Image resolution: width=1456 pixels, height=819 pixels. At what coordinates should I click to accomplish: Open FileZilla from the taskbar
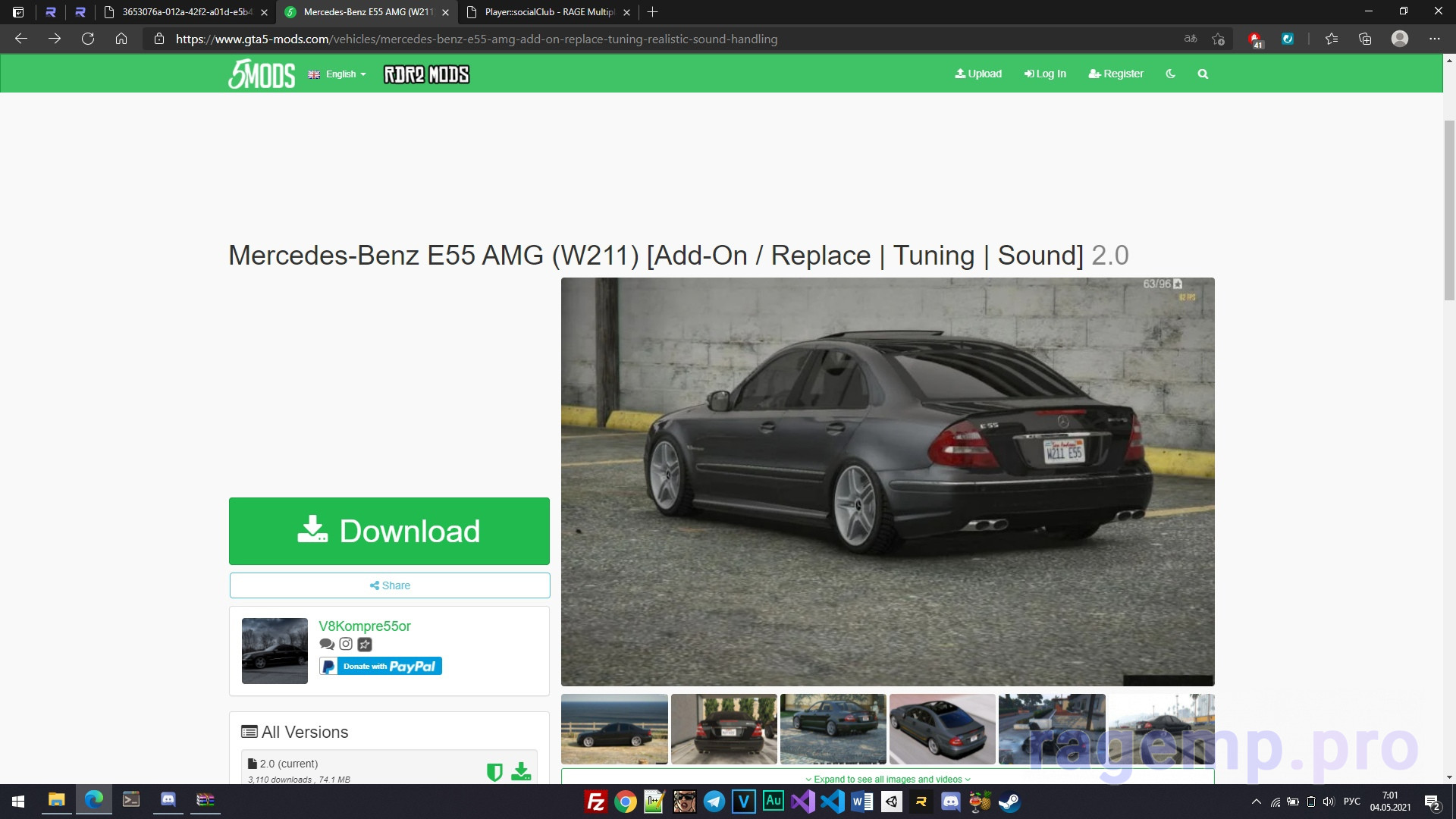click(x=596, y=802)
